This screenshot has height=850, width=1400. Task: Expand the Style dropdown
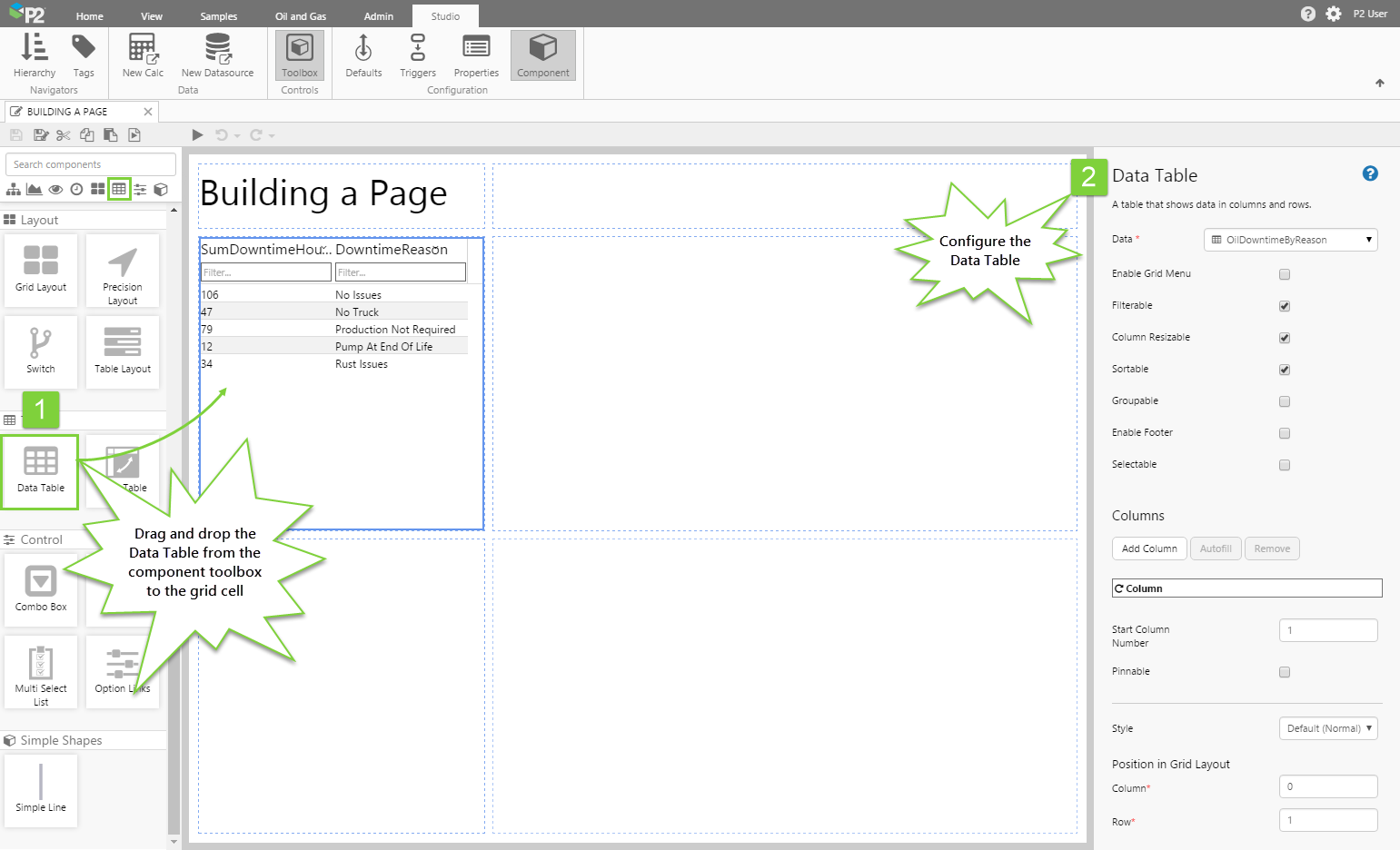1327,728
